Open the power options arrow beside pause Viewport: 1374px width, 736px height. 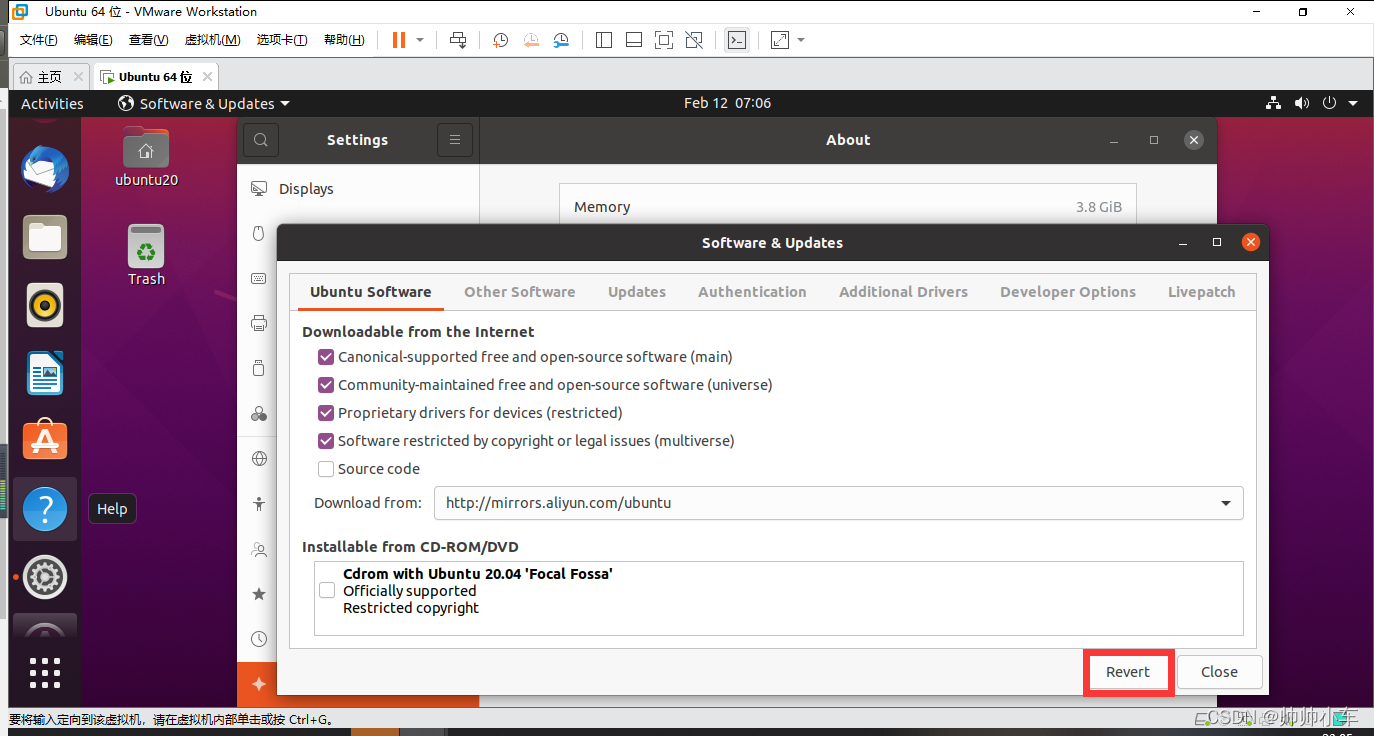click(x=420, y=40)
